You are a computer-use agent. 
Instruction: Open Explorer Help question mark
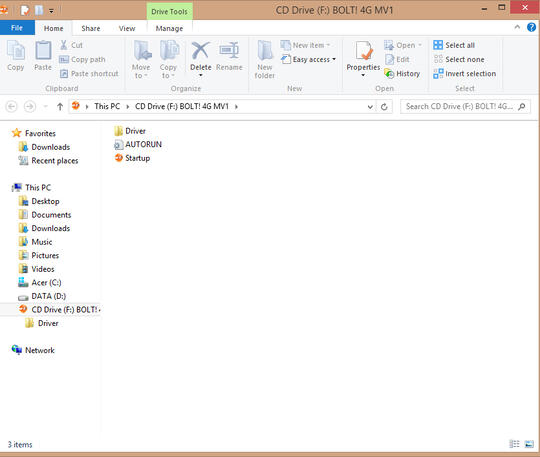tap(531, 27)
